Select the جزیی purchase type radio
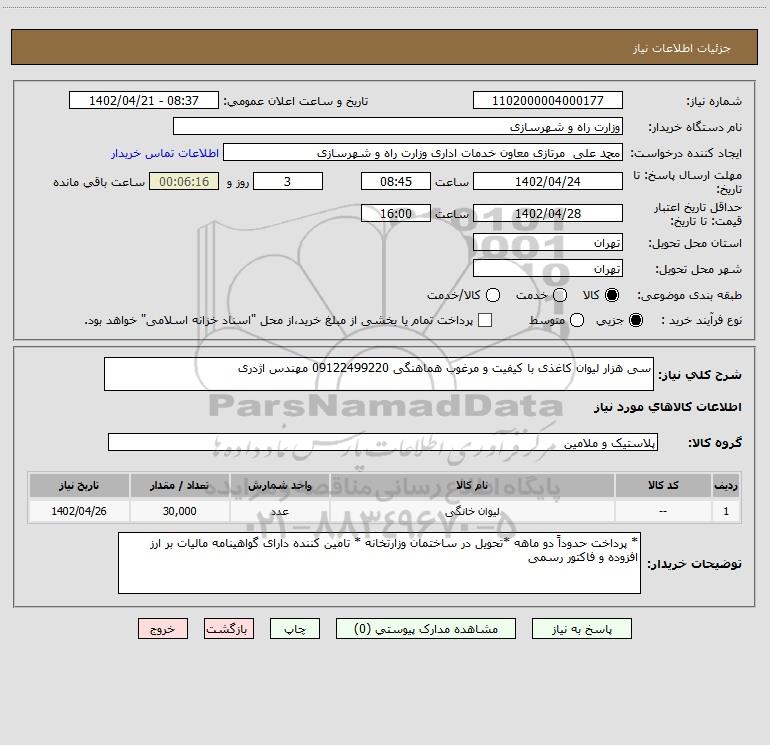This screenshot has height=745, width=770. tap(636, 320)
